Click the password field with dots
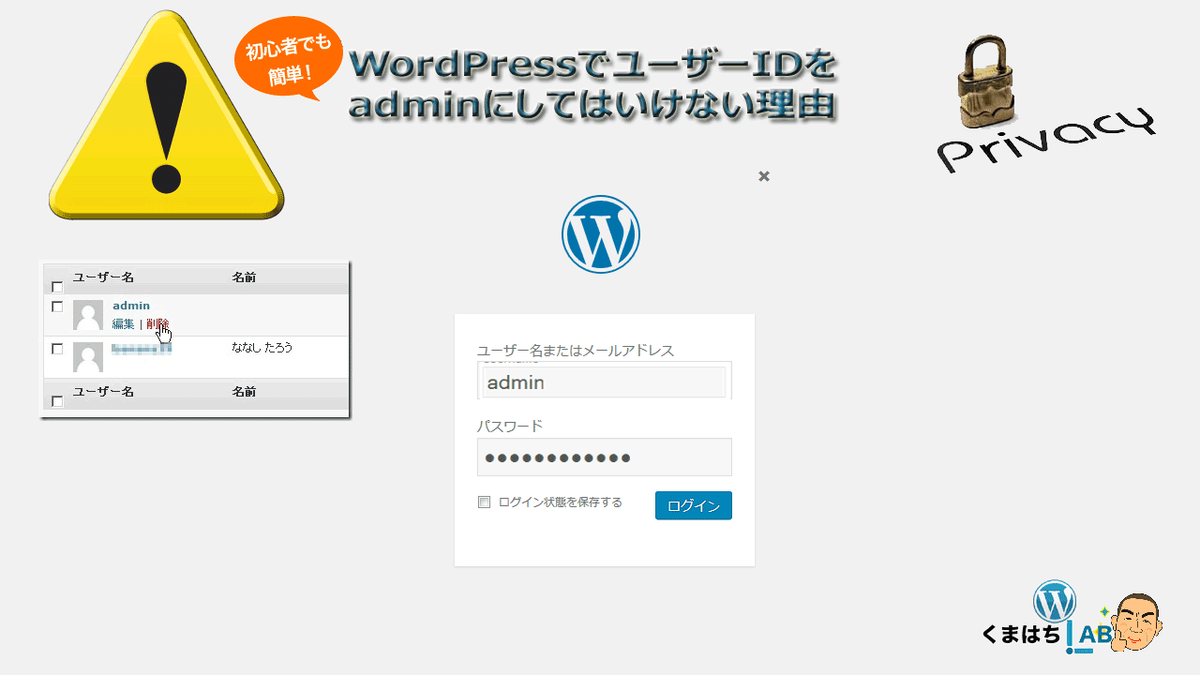Viewport: 1200px width, 675px height. pyautogui.click(x=604, y=457)
